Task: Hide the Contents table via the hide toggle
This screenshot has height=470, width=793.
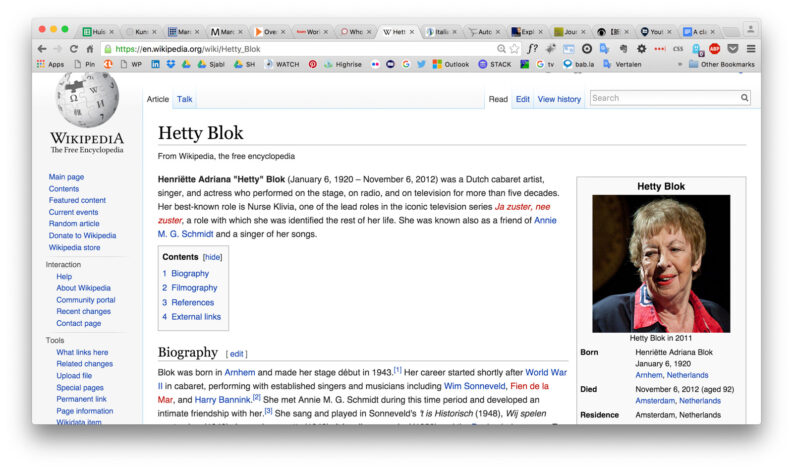Action: tap(212, 257)
